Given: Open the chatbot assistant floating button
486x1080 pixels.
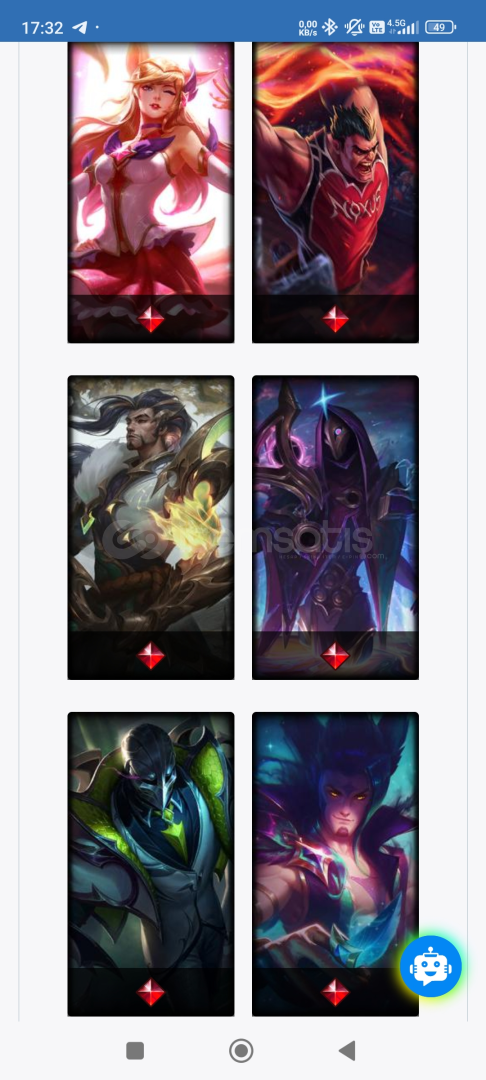Looking at the screenshot, I should pyautogui.click(x=431, y=966).
